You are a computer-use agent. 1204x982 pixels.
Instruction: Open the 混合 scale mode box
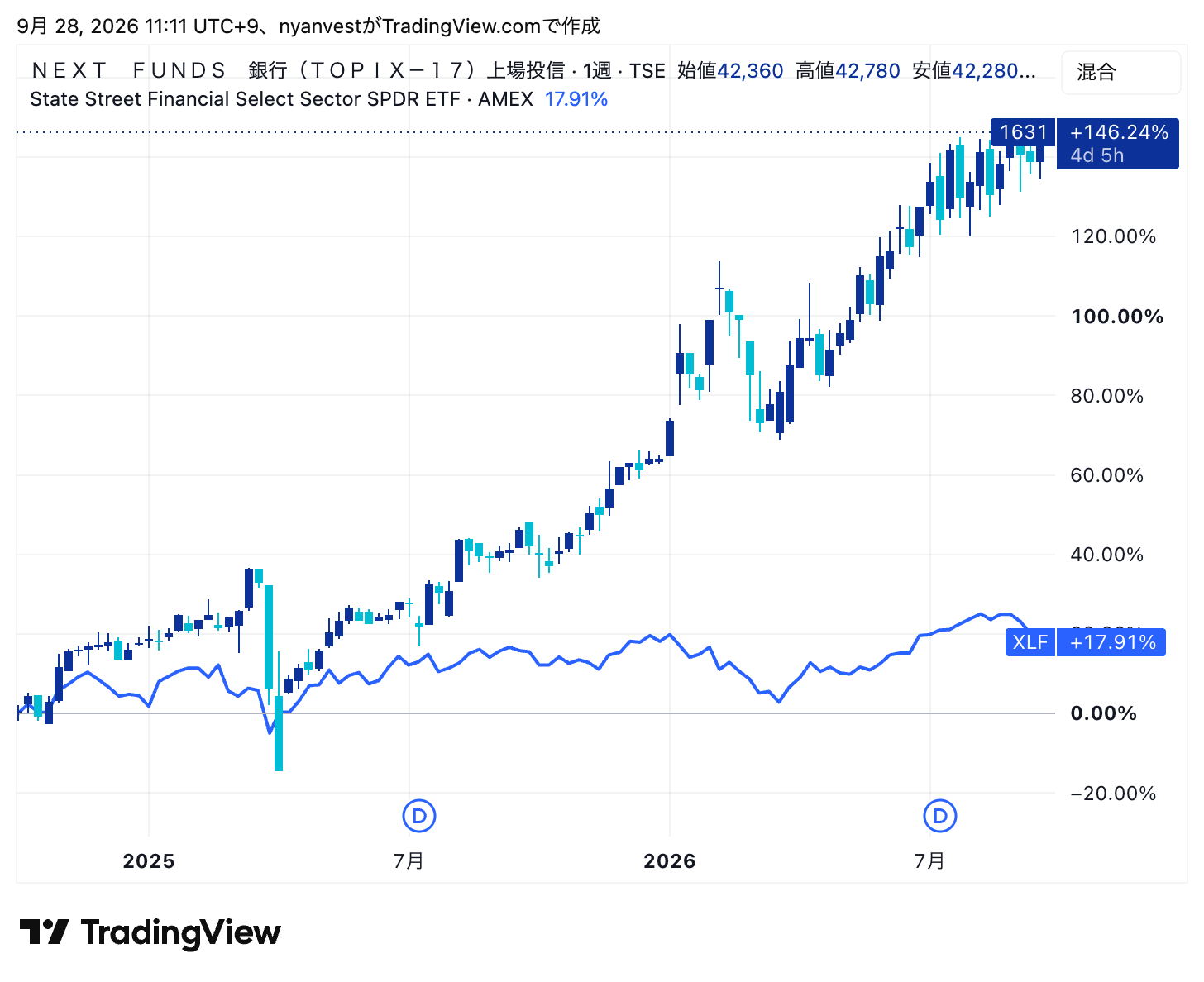[x=1120, y=72]
